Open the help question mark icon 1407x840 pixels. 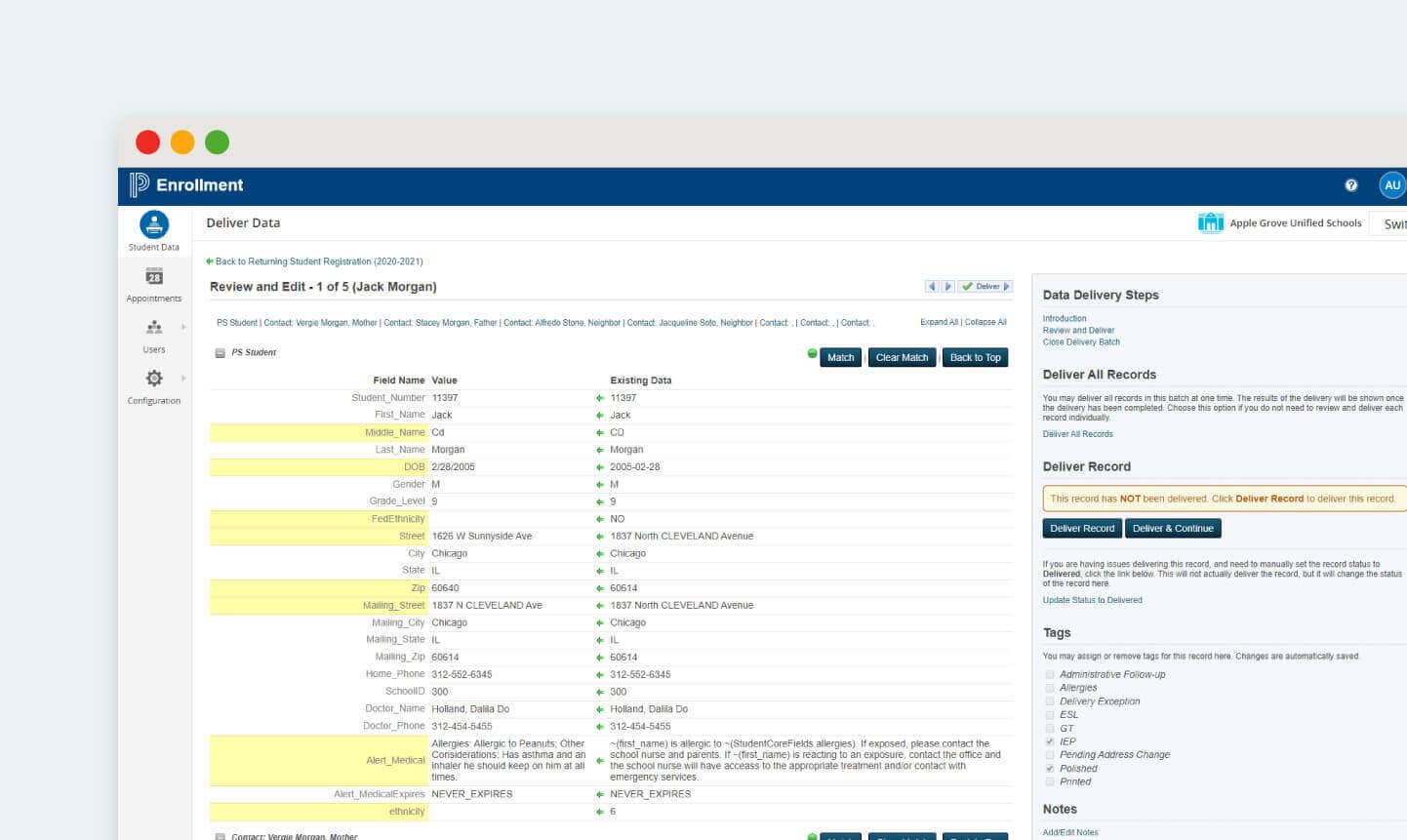click(x=1351, y=184)
